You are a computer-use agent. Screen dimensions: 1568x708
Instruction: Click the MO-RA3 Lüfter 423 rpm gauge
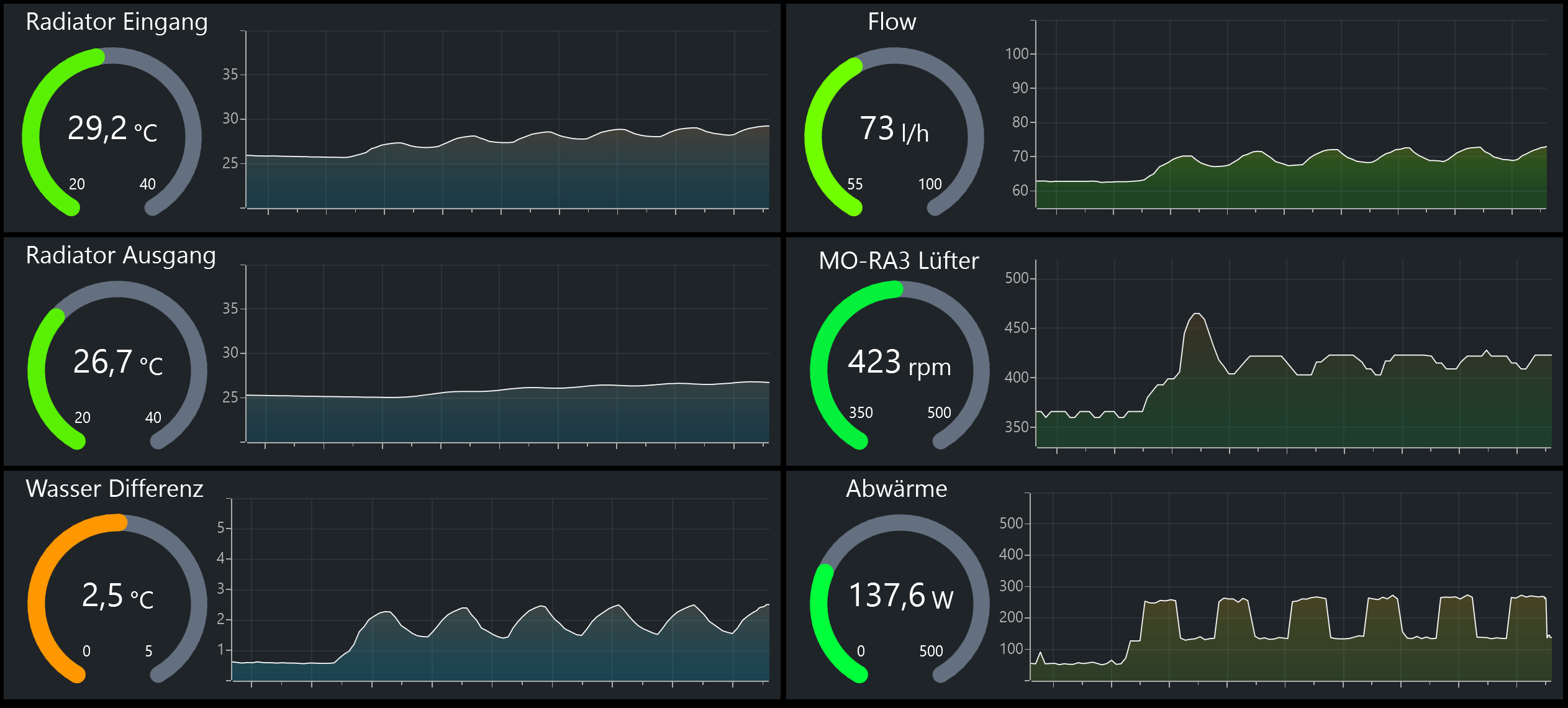click(899, 363)
